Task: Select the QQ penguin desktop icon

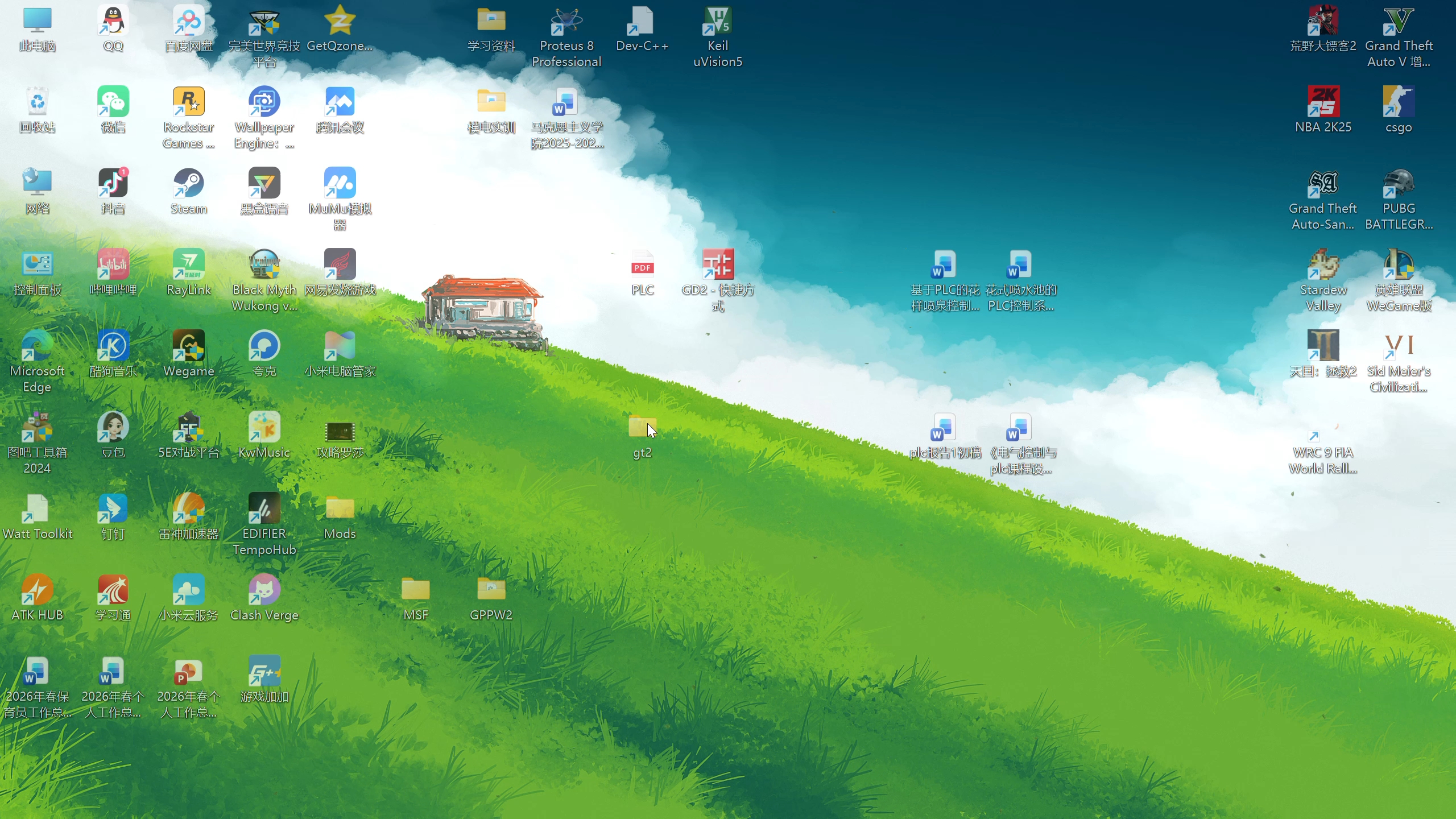Action: coord(113,22)
